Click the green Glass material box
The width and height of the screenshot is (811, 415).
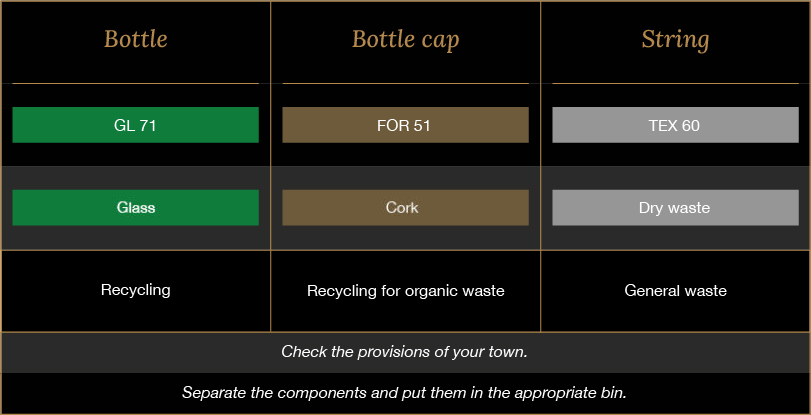(136, 208)
